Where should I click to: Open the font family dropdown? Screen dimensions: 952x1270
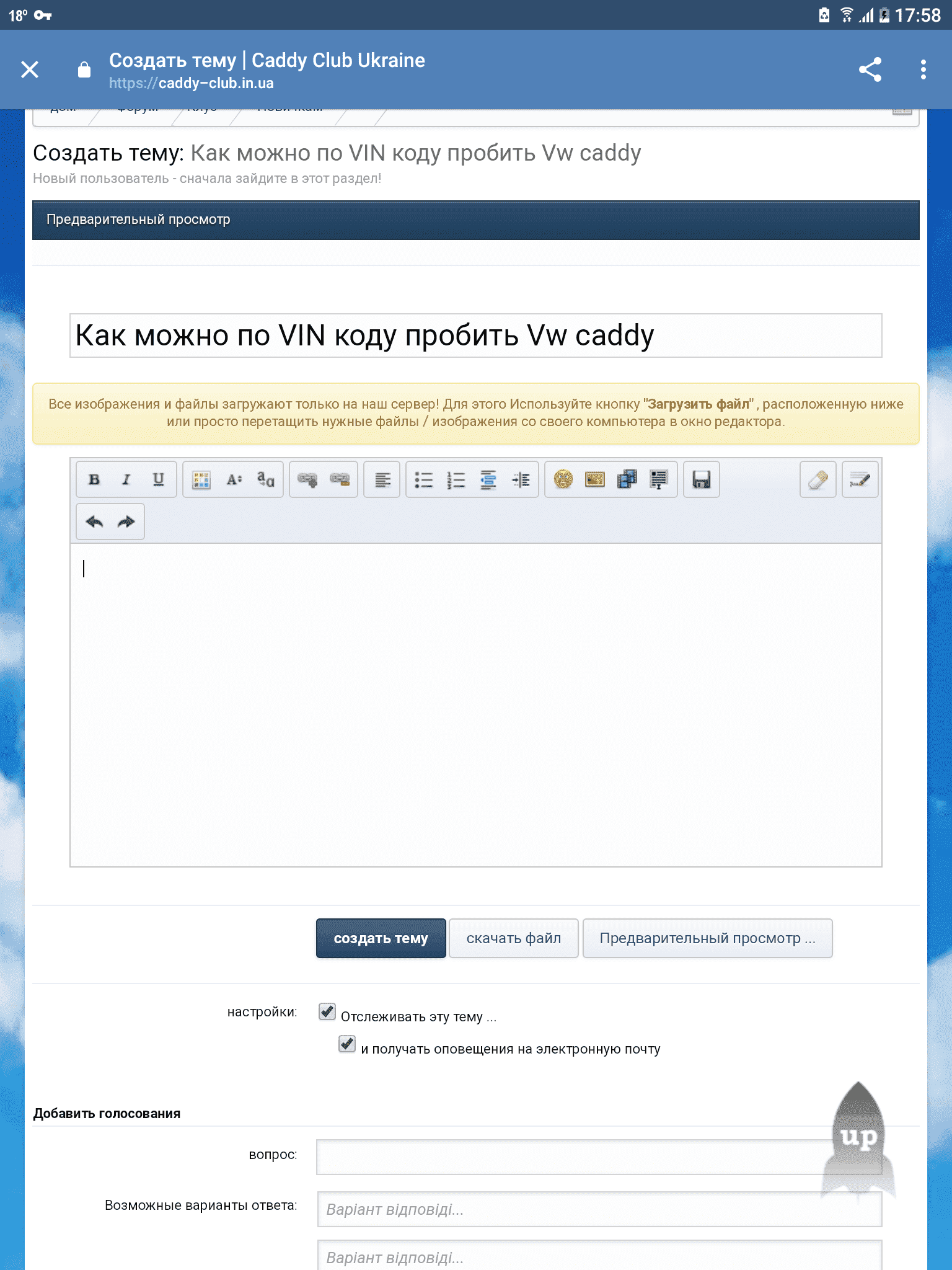click(266, 479)
